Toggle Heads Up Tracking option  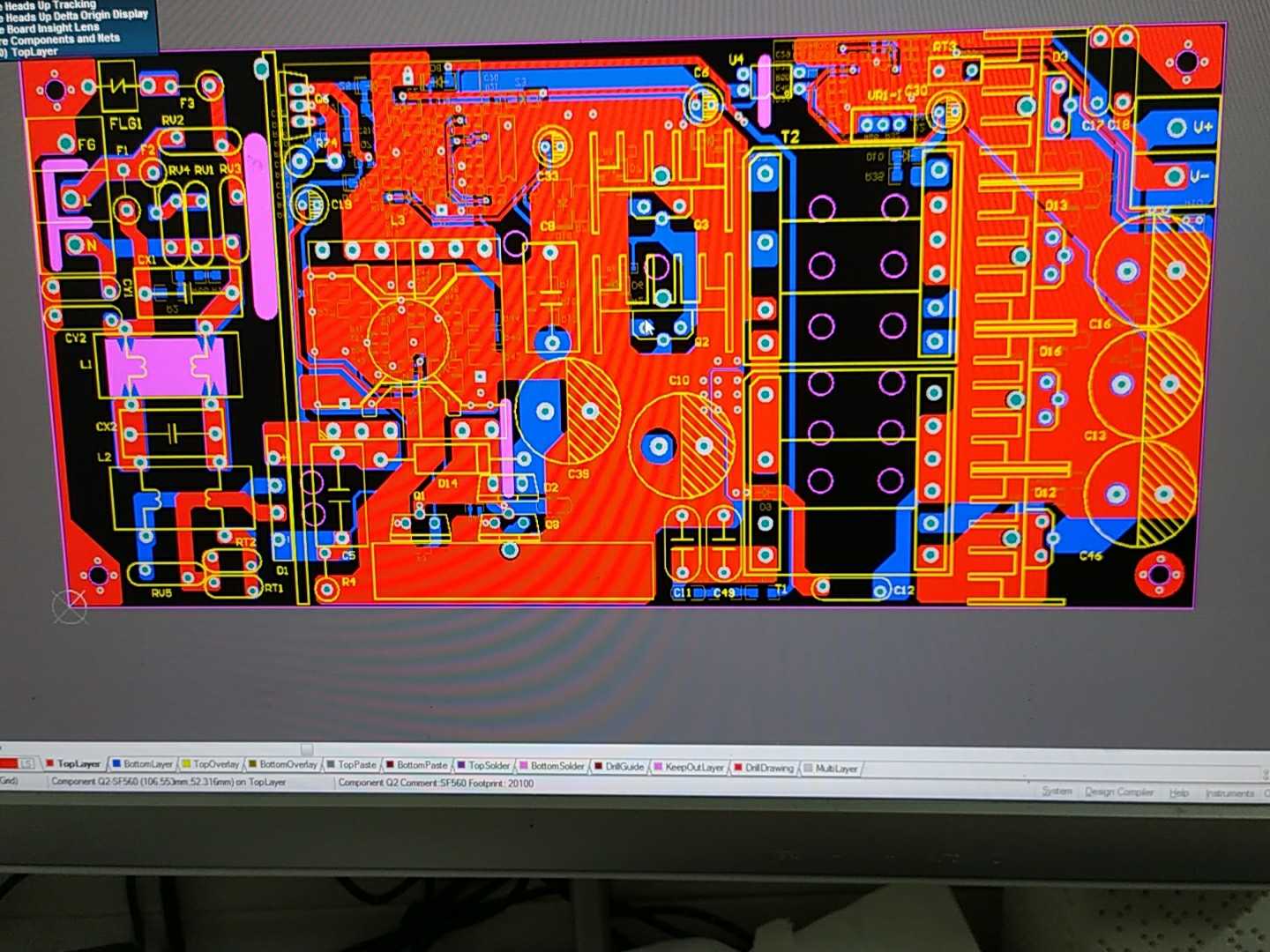tap(49, 4)
